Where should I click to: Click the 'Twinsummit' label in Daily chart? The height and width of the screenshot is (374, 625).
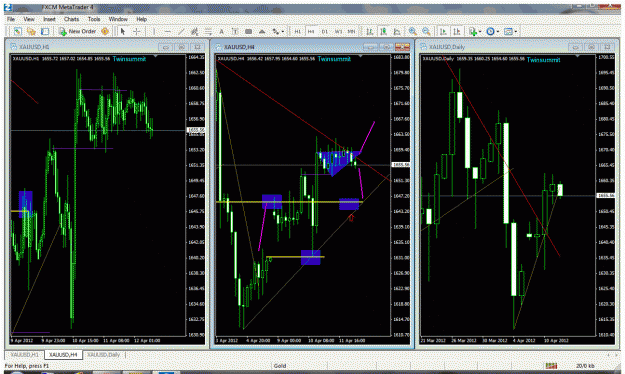[x=544, y=60]
